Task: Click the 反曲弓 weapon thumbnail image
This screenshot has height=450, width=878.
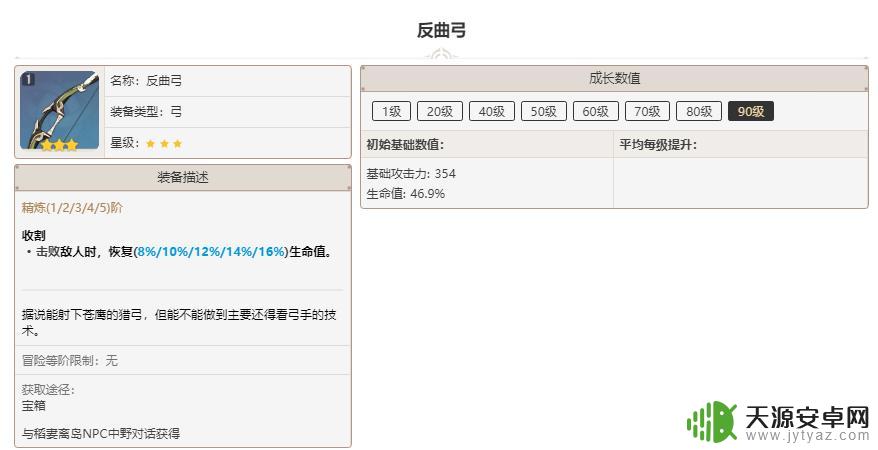Action: 59,111
